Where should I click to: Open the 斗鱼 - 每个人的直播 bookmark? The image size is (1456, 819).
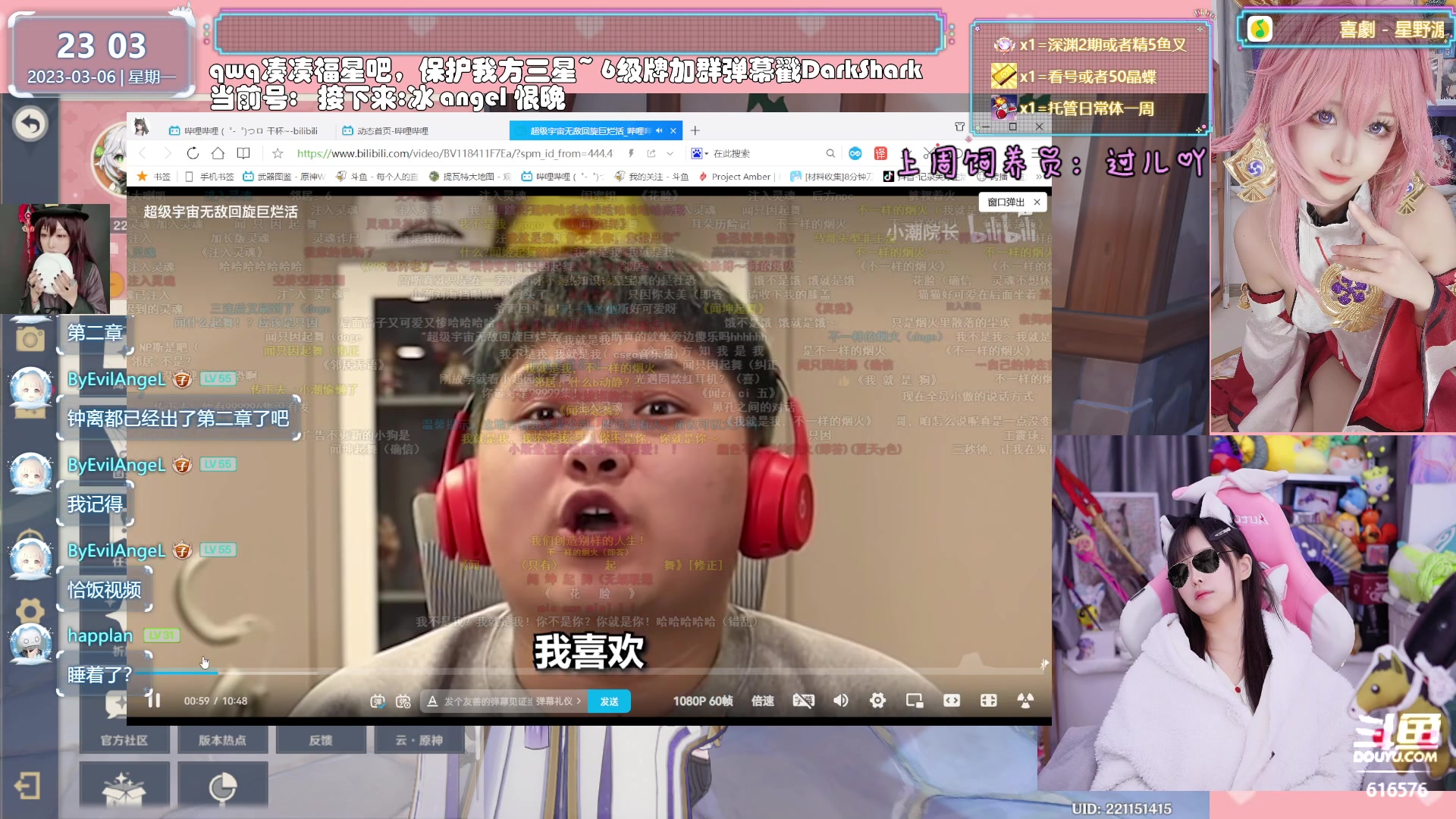(x=377, y=176)
